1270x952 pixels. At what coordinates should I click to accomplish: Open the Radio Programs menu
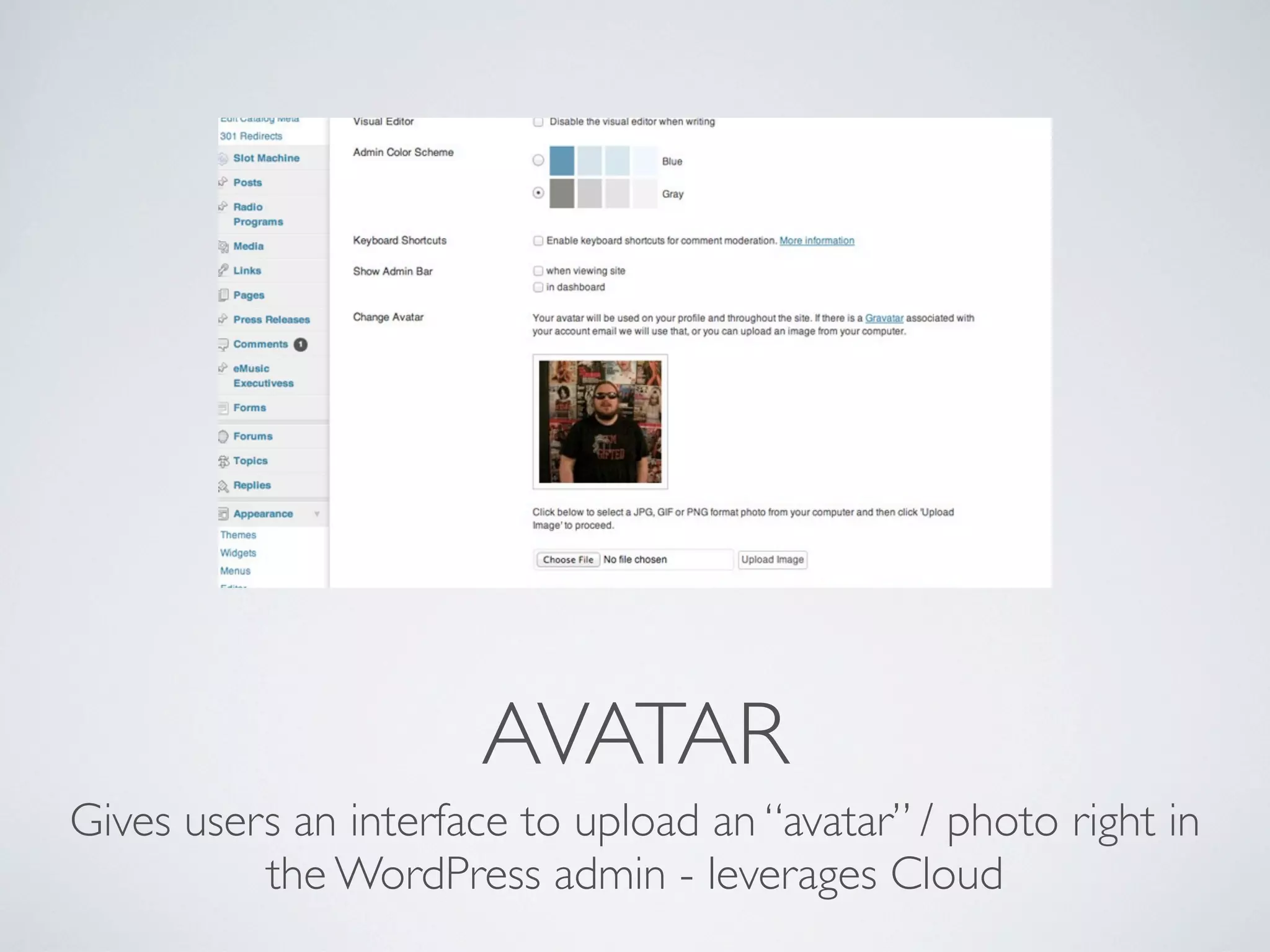258,214
